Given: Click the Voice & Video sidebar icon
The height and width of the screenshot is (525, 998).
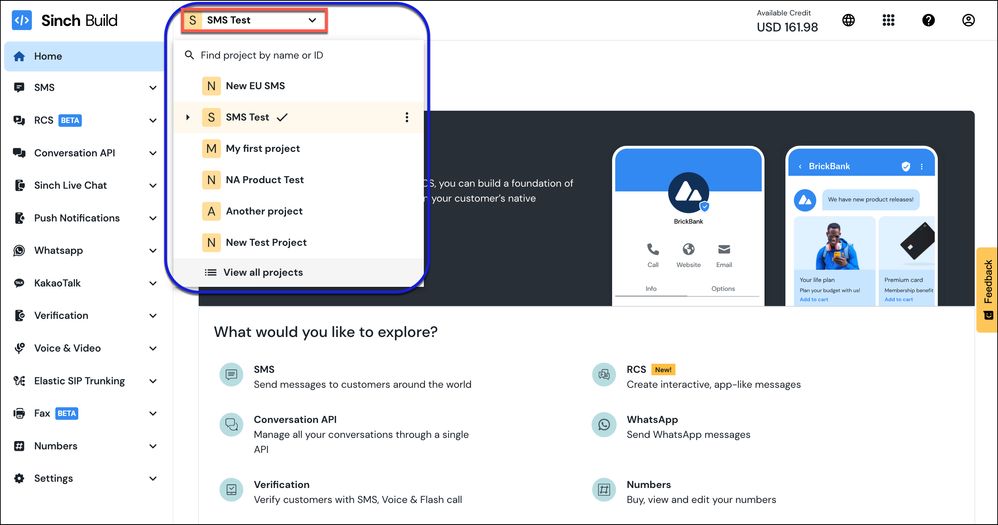Looking at the screenshot, I should (x=19, y=348).
